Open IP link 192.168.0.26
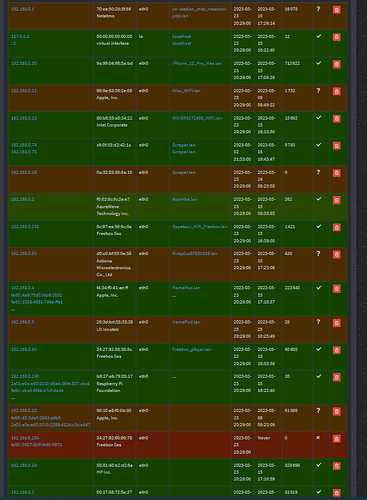Screen dimensions: 367x500 click(24, 172)
